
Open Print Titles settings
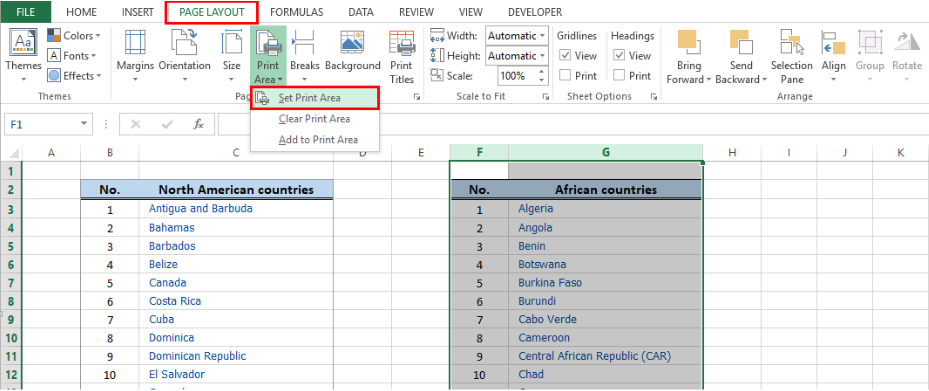click(401, 56)
